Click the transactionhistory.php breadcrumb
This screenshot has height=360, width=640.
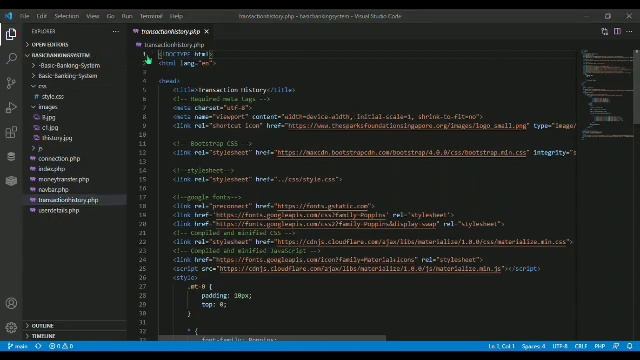tap(170, 45)
